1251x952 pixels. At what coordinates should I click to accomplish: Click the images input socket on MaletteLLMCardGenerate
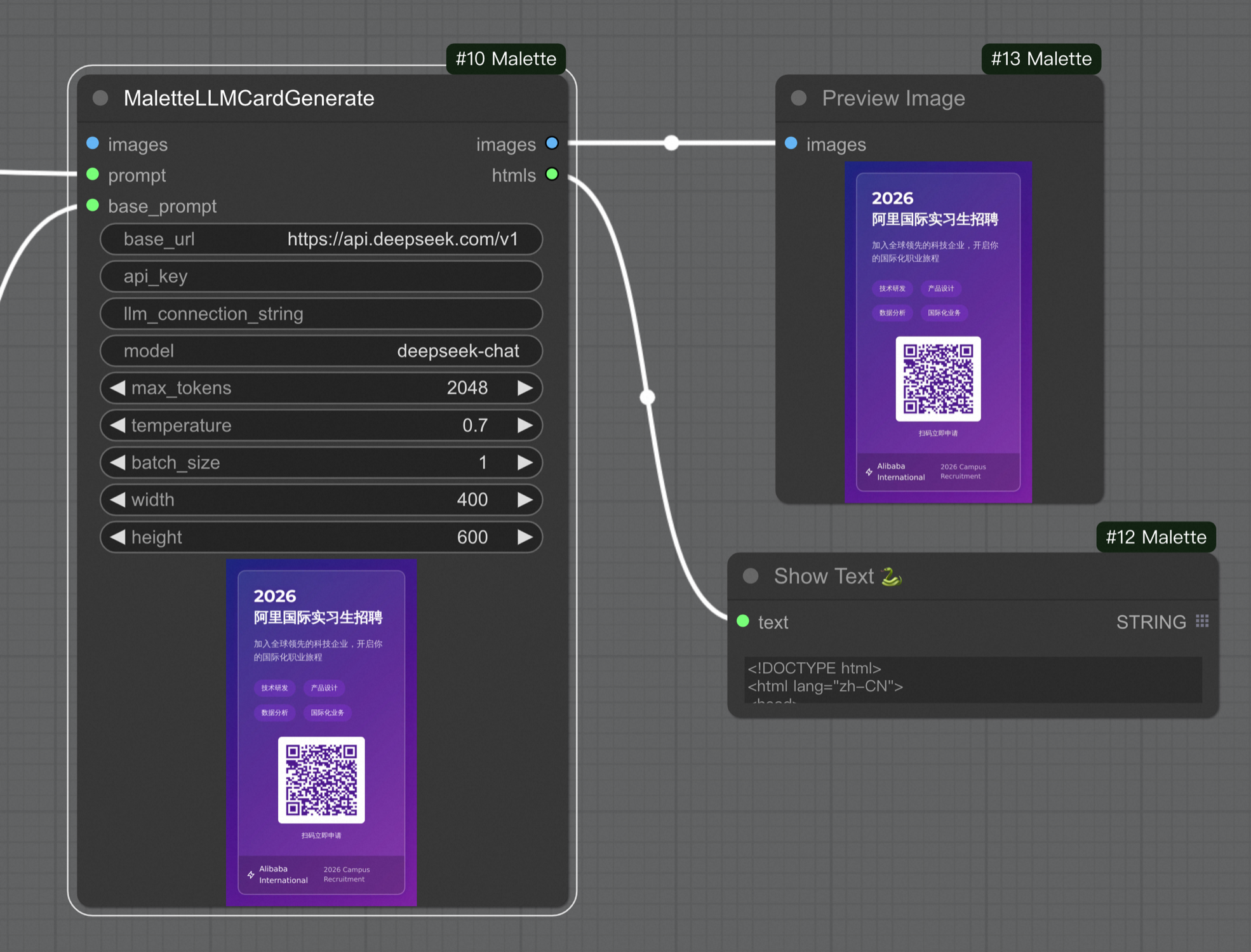tap(93, 144)
